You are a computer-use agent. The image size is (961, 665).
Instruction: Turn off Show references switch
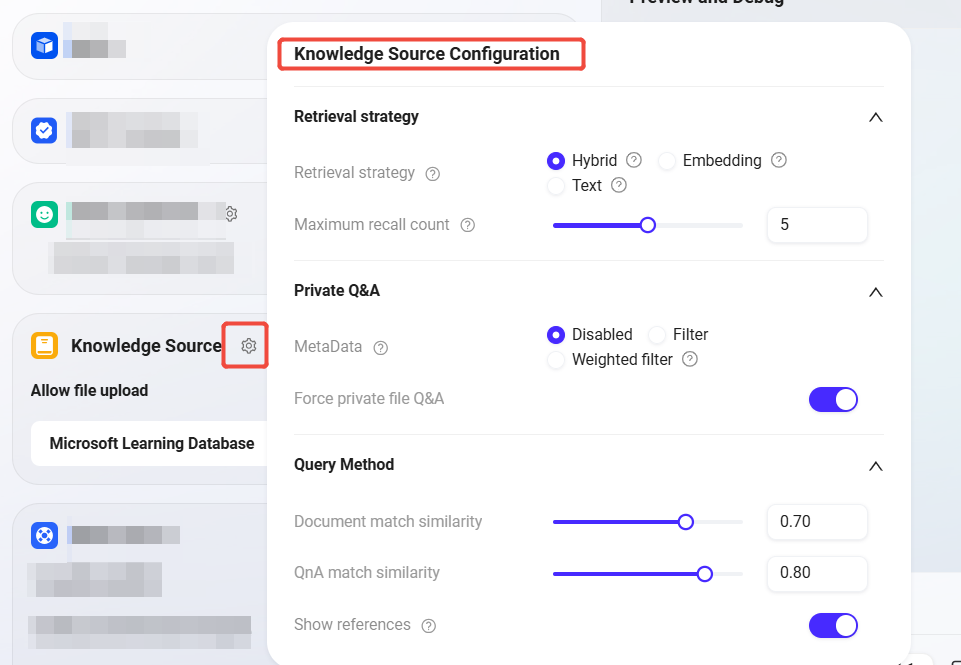[x=833, y=626]
